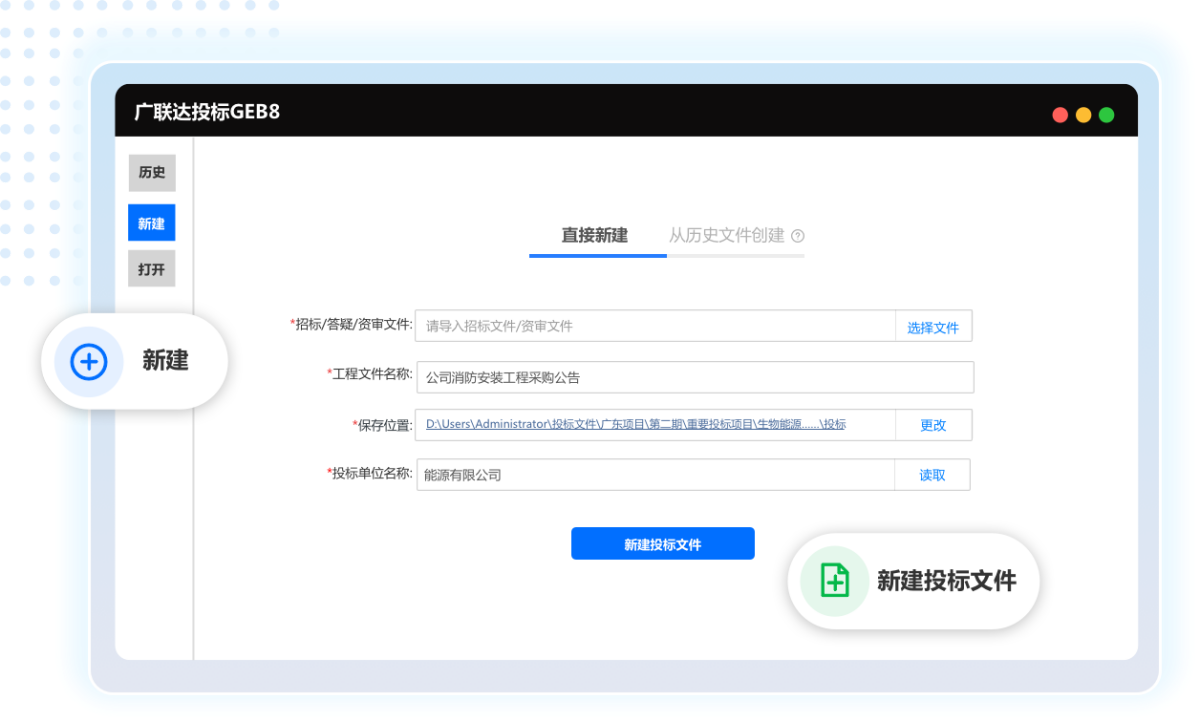Select the 历史 sidebar item

point(151,172)
